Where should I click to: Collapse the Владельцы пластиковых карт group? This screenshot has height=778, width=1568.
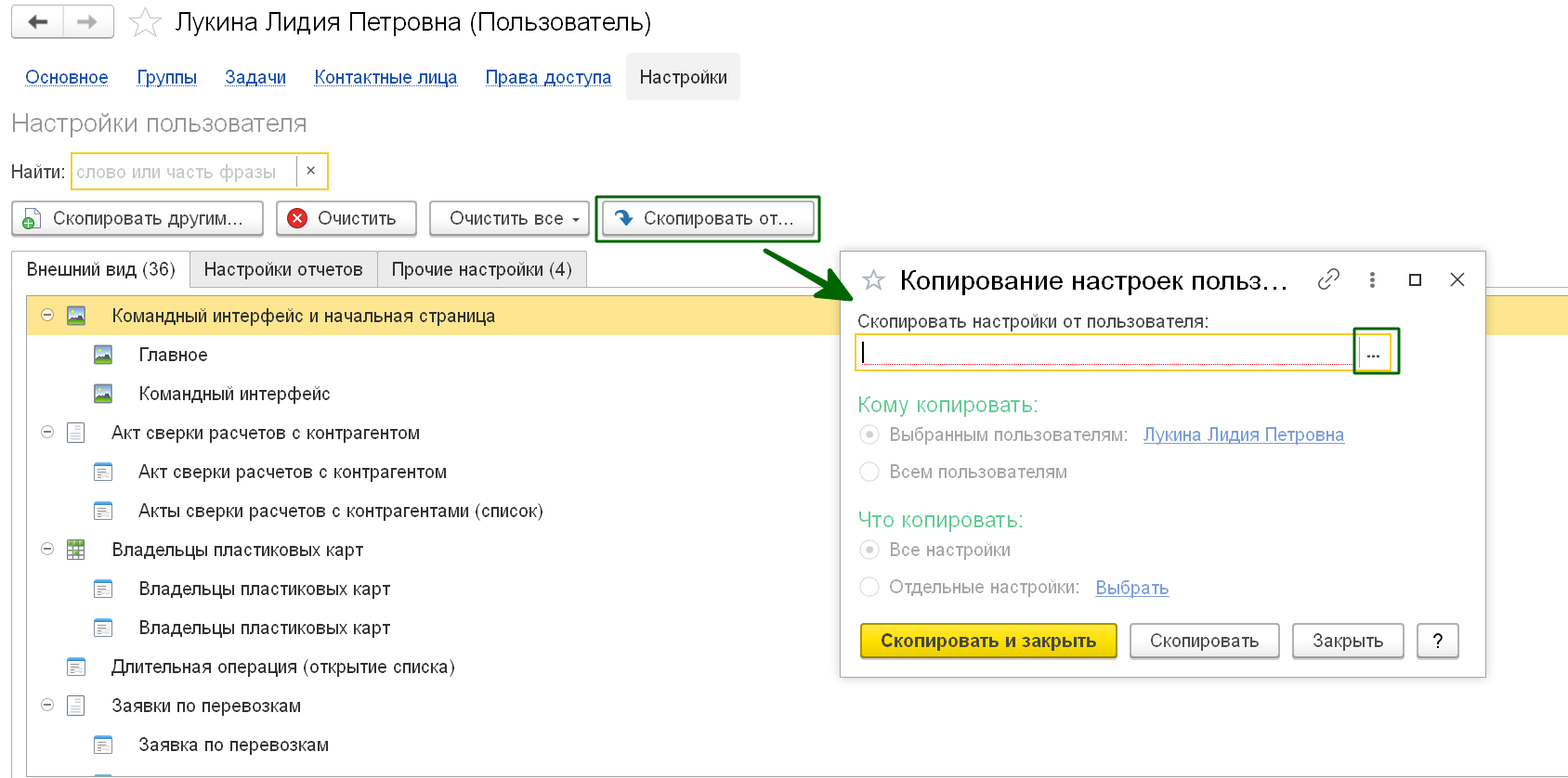(47, 550)
